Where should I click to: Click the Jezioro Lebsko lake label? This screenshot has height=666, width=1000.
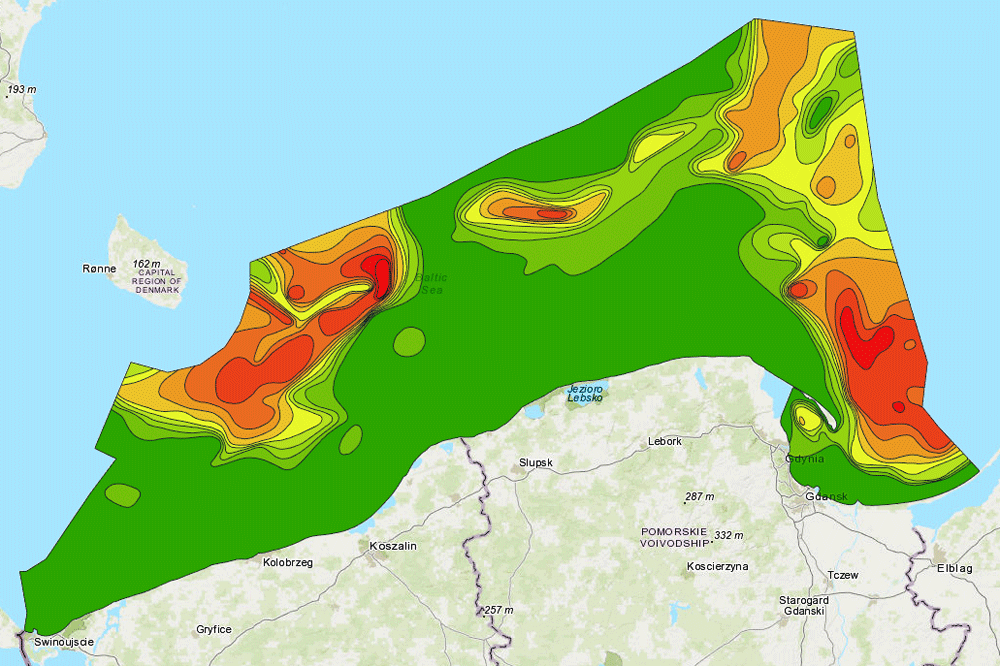pyautogui.click(x=587, y=393)
